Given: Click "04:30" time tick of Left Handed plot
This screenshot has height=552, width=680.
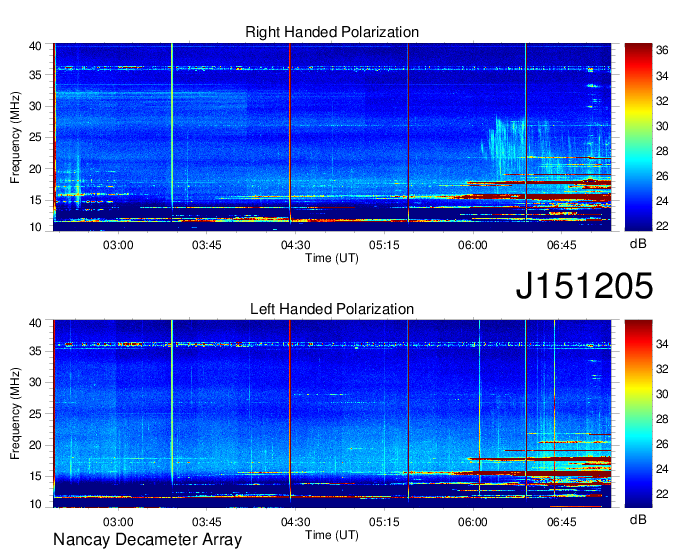Looking at the screenshot, I should point(295,522).
